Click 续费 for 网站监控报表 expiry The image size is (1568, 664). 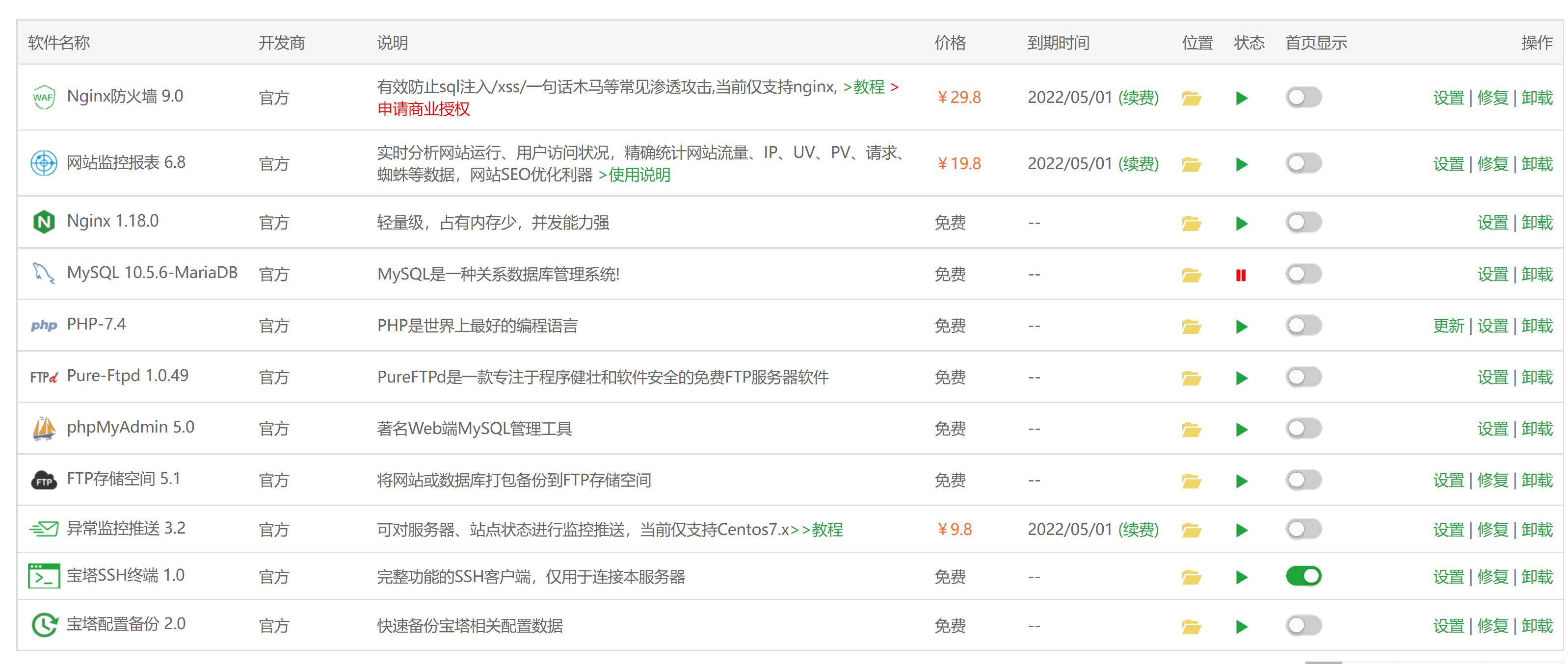tap(1138, 164)
